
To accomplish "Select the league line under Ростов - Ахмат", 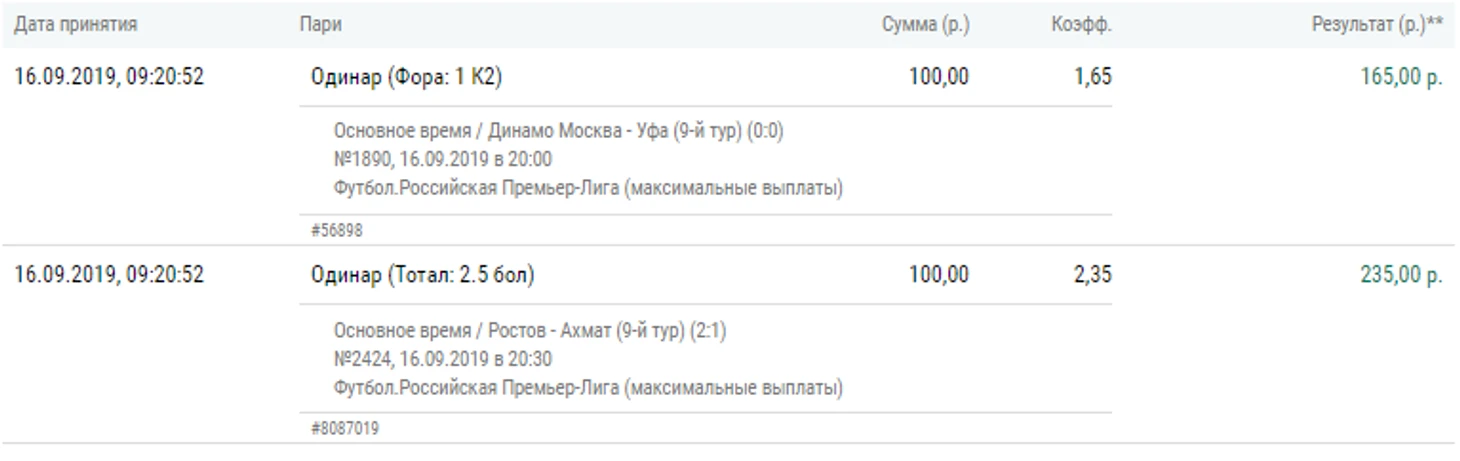I will pyautogui.click(x=588, y=387).
